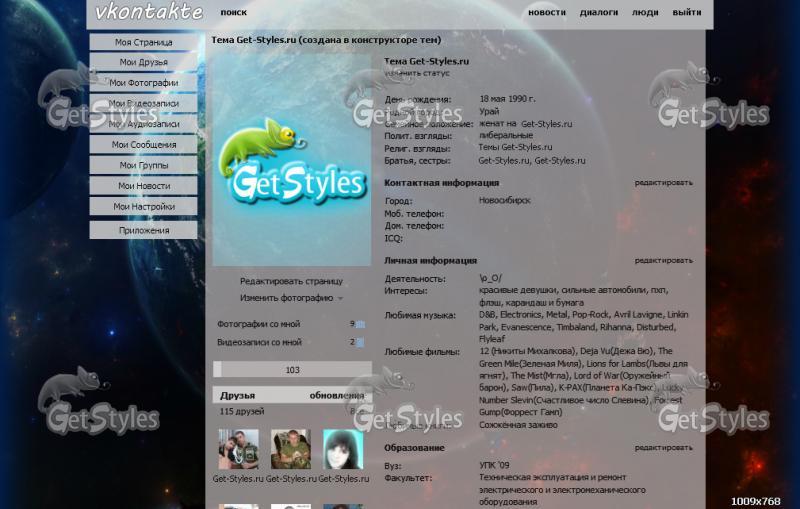Click красивые девушки interests text

(573, 296)
